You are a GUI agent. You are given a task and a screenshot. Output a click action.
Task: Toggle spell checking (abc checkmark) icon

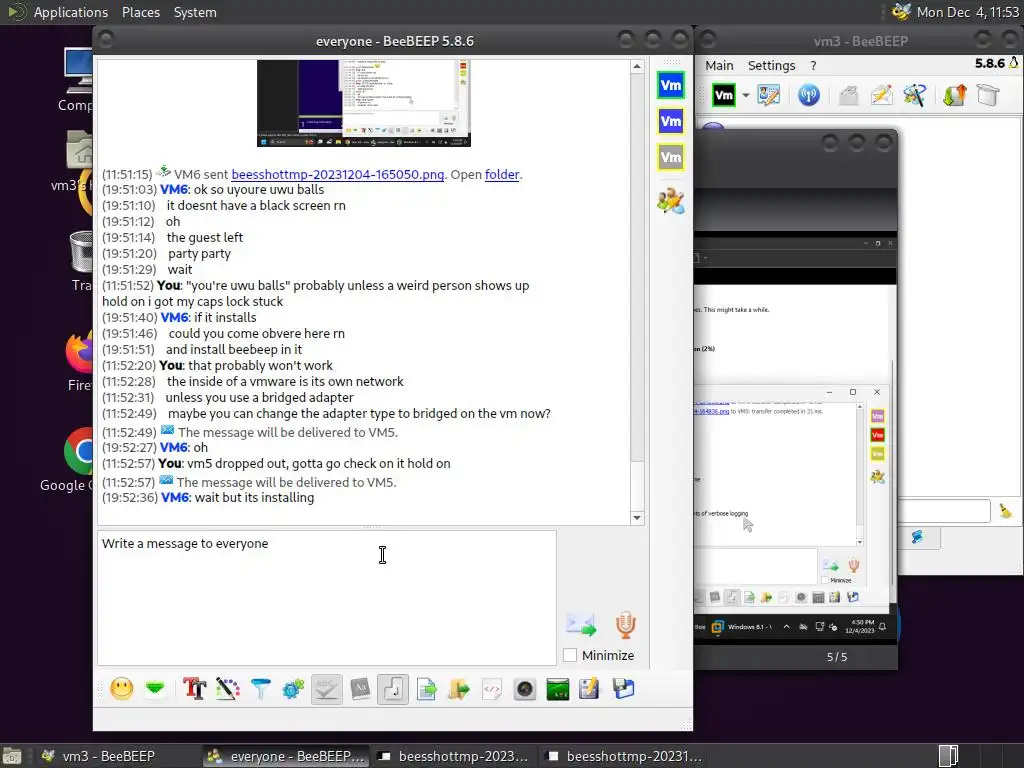click(327, 689)
